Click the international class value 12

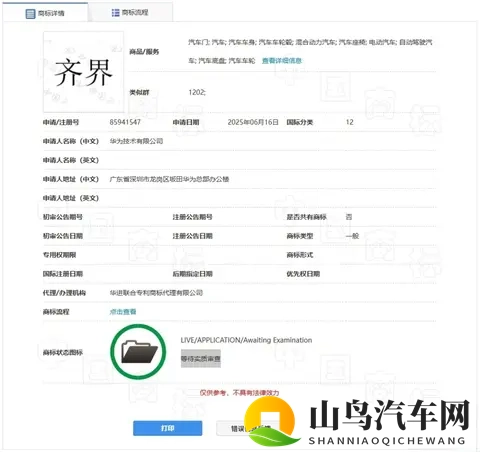tap(349, 122)
